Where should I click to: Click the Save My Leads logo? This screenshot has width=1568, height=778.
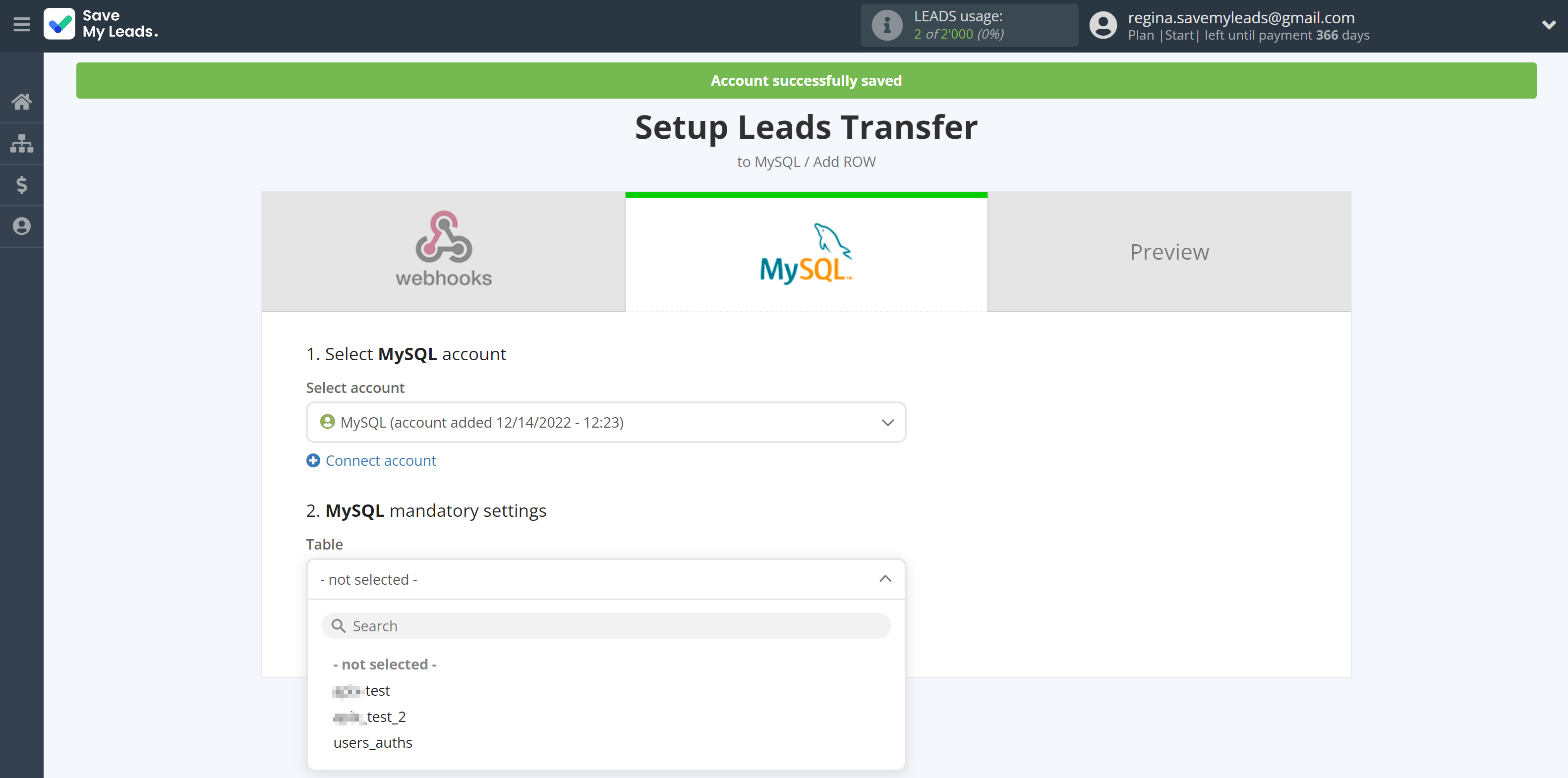pyautogui.click(x=101, y=24)
